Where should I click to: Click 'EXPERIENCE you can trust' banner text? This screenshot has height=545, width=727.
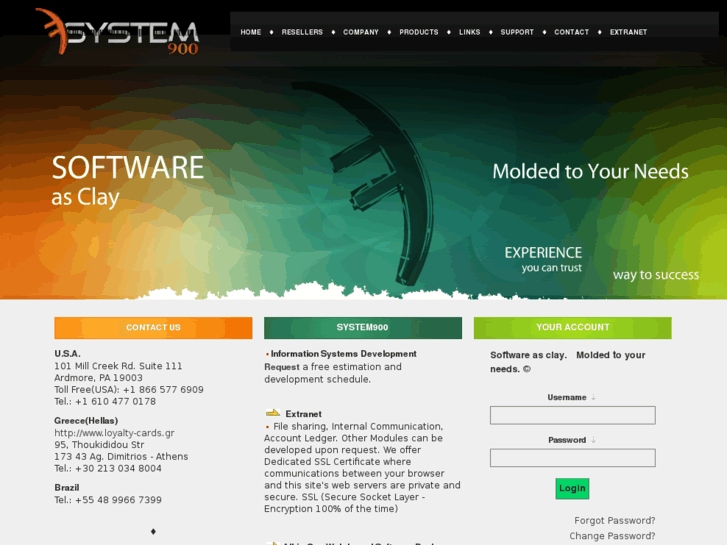coord(543,259)
